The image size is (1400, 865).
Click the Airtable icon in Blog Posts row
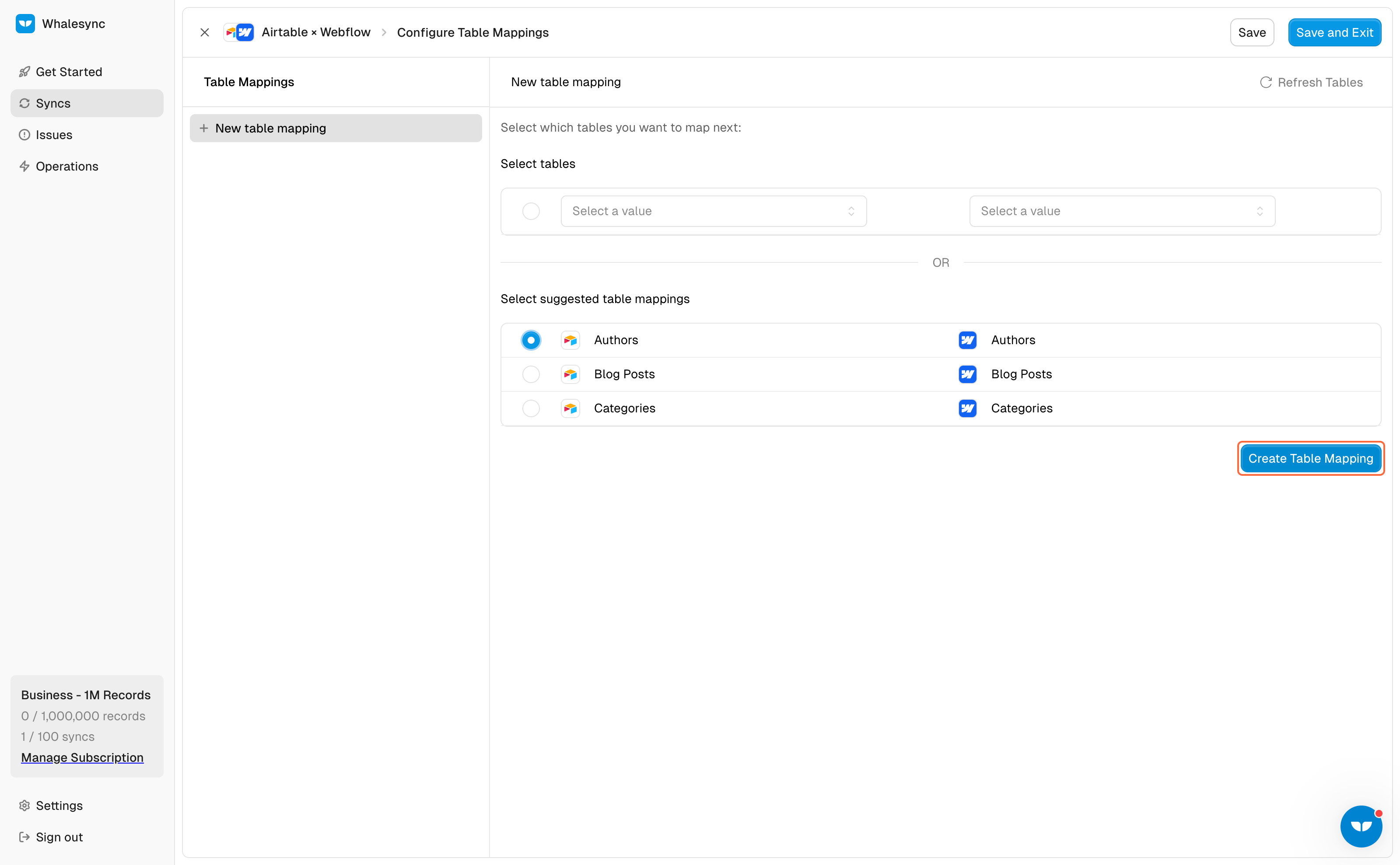tap(570, 374)
